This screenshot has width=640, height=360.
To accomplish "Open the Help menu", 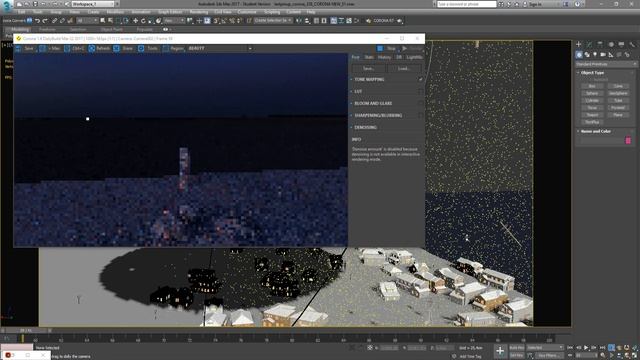I will (x=311, y=12).
